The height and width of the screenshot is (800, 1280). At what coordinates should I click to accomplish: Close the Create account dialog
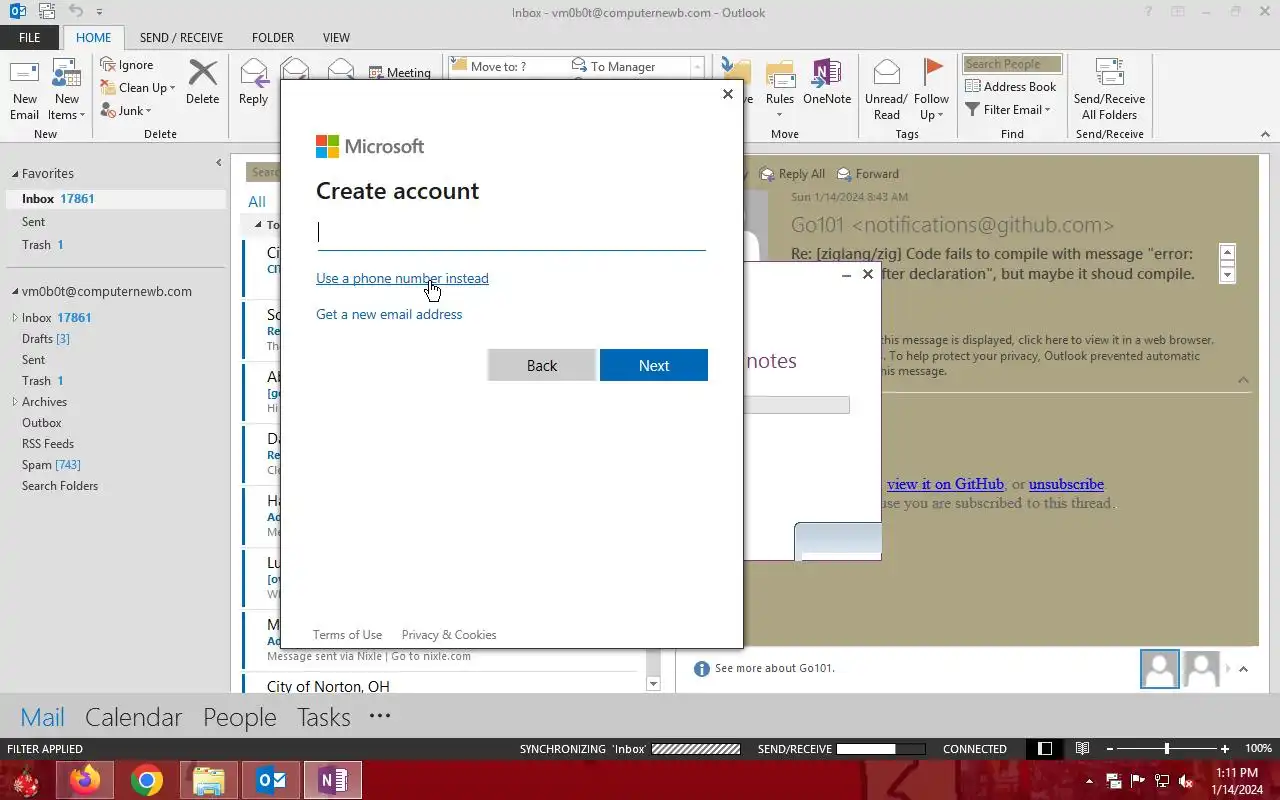pyautogui.click(x=728, y=94)
